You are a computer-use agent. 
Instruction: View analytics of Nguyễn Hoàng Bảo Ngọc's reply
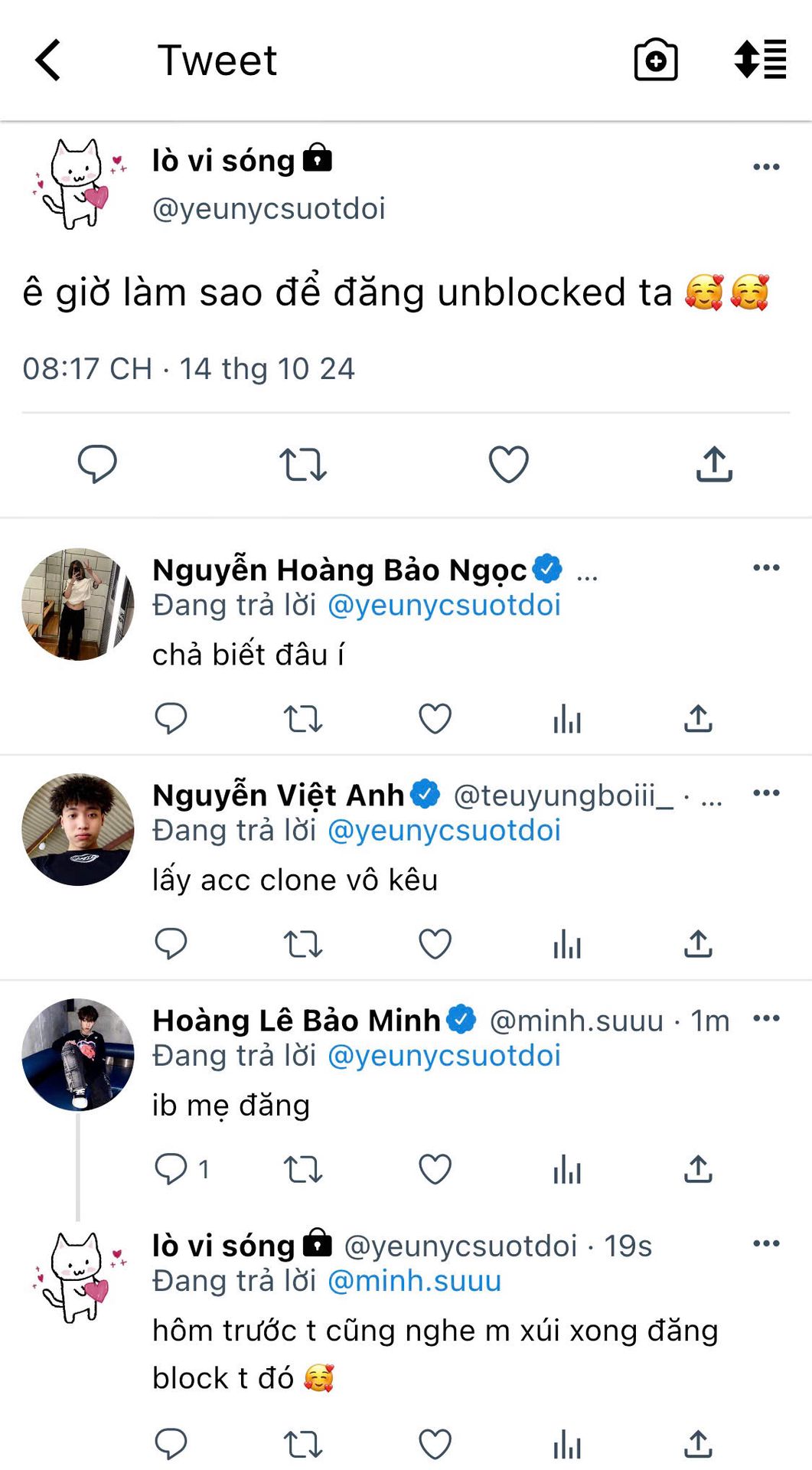pyautogui.click(x=567, y=719)
